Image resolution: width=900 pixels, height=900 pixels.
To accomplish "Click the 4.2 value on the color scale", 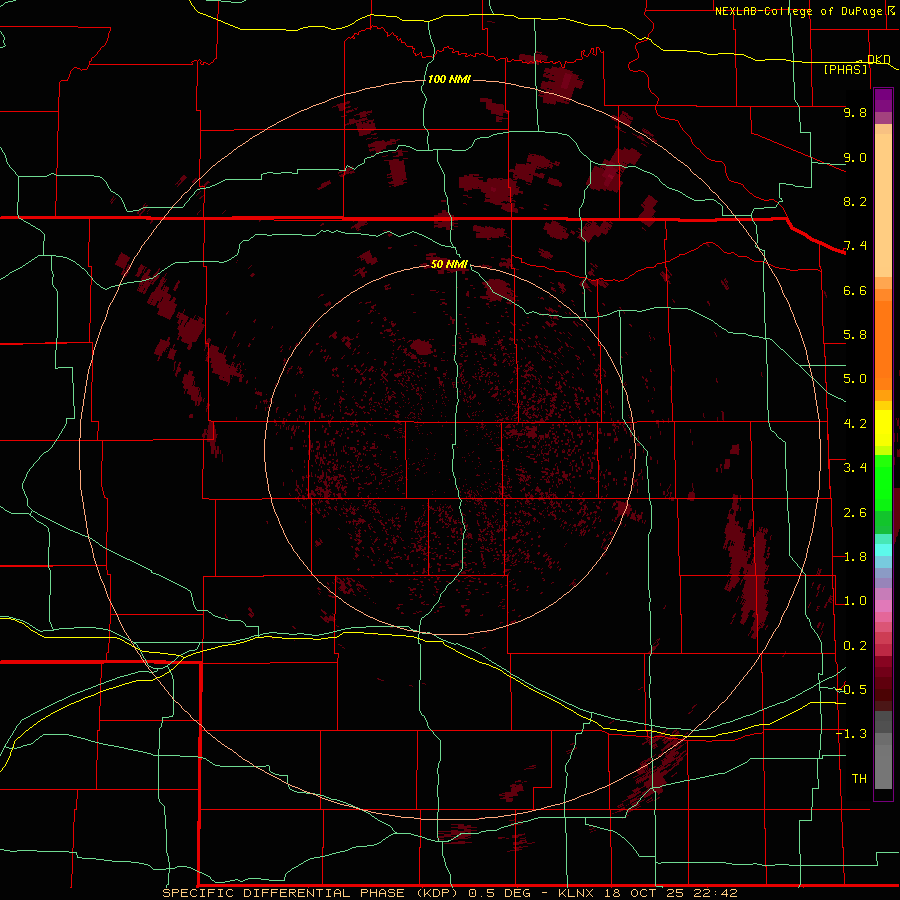I will [x=855, y=424].
